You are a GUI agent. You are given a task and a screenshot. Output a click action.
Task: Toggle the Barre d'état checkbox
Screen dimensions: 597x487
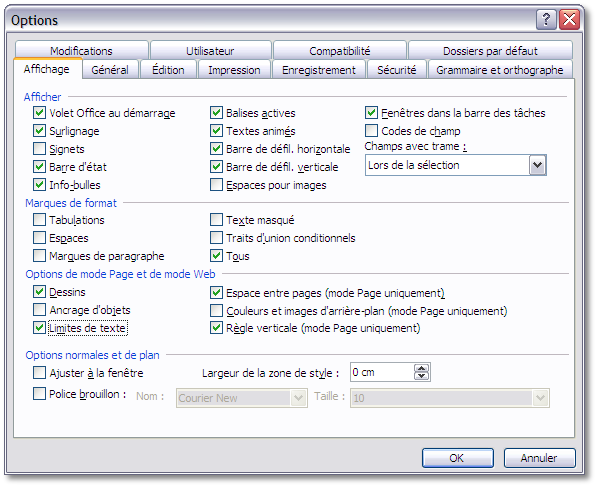pyautogui.click(x=39, y=166)
